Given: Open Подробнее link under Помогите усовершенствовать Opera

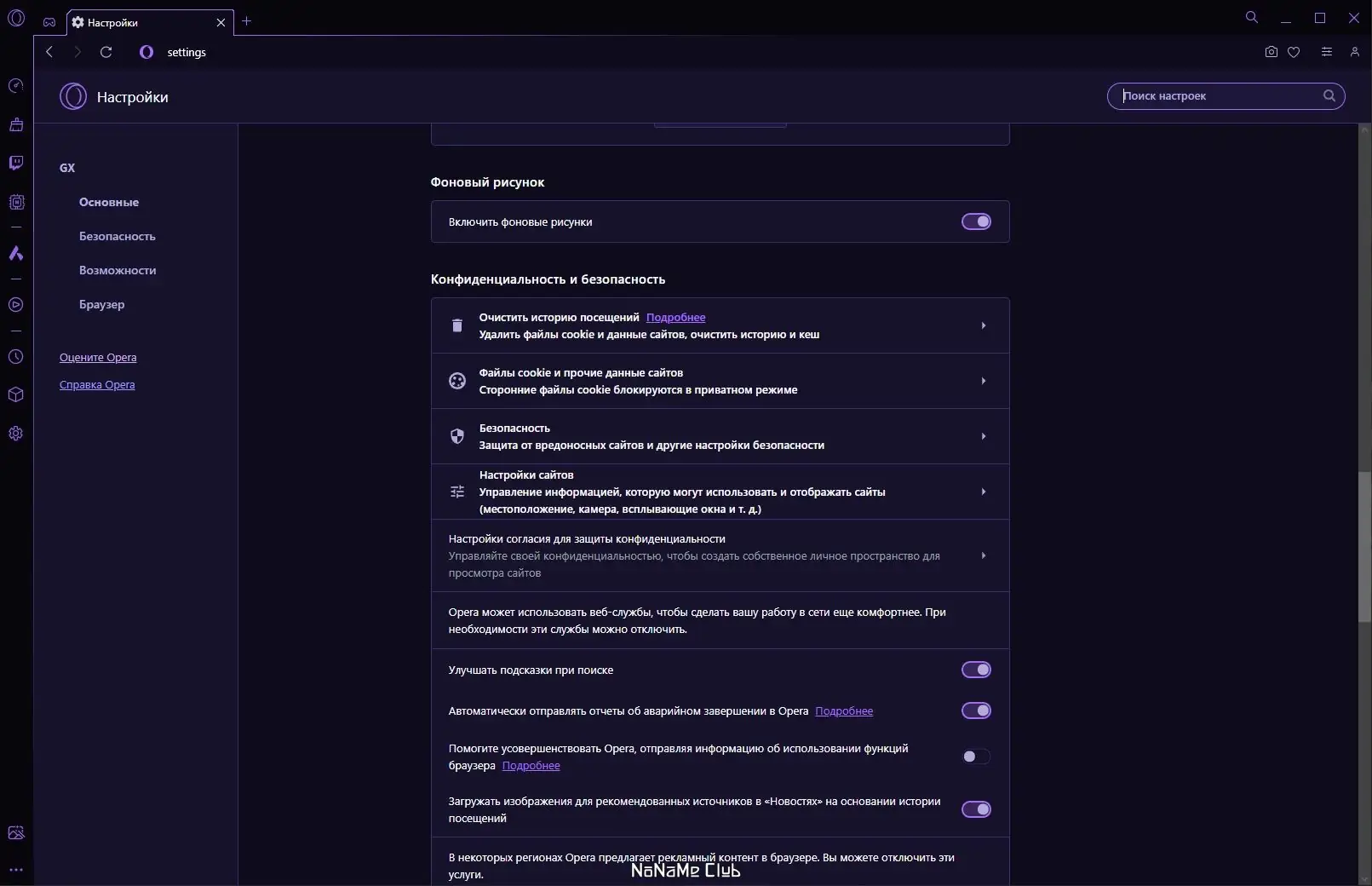Looking at the screenshot, I should pos(531,766).
